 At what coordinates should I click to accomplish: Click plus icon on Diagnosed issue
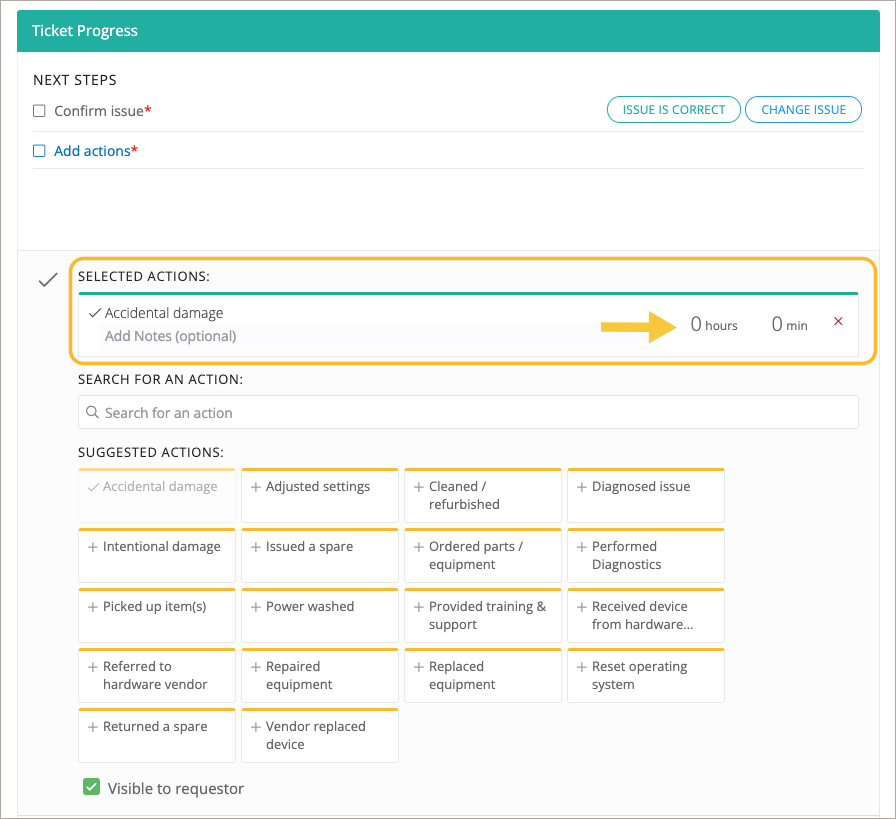coord(582,487)
